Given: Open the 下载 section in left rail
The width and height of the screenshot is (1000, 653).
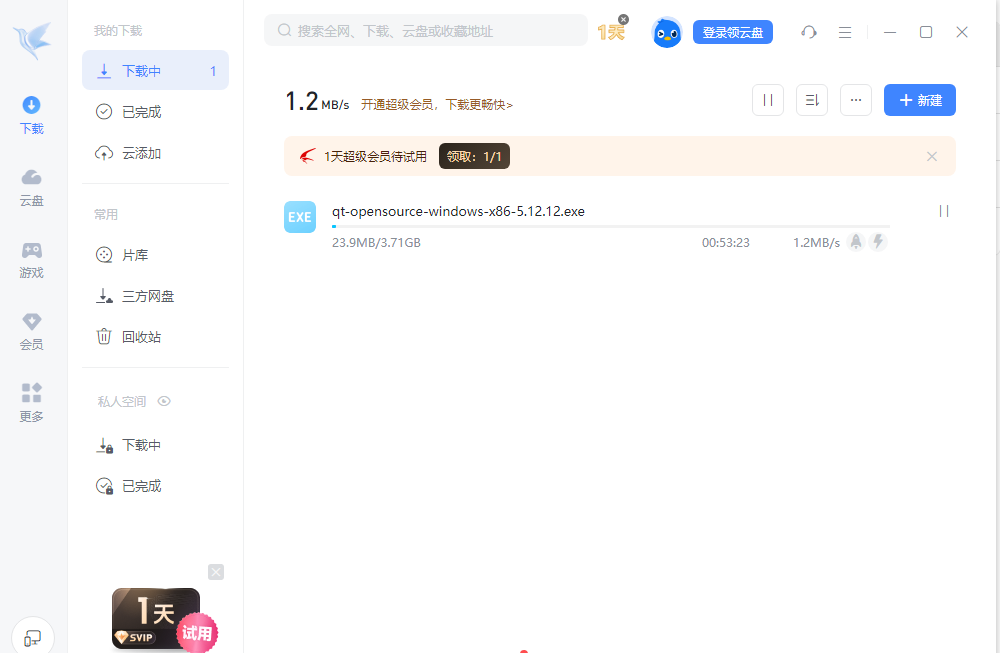Looking at the screenshot, I should [x=31, y=115].
